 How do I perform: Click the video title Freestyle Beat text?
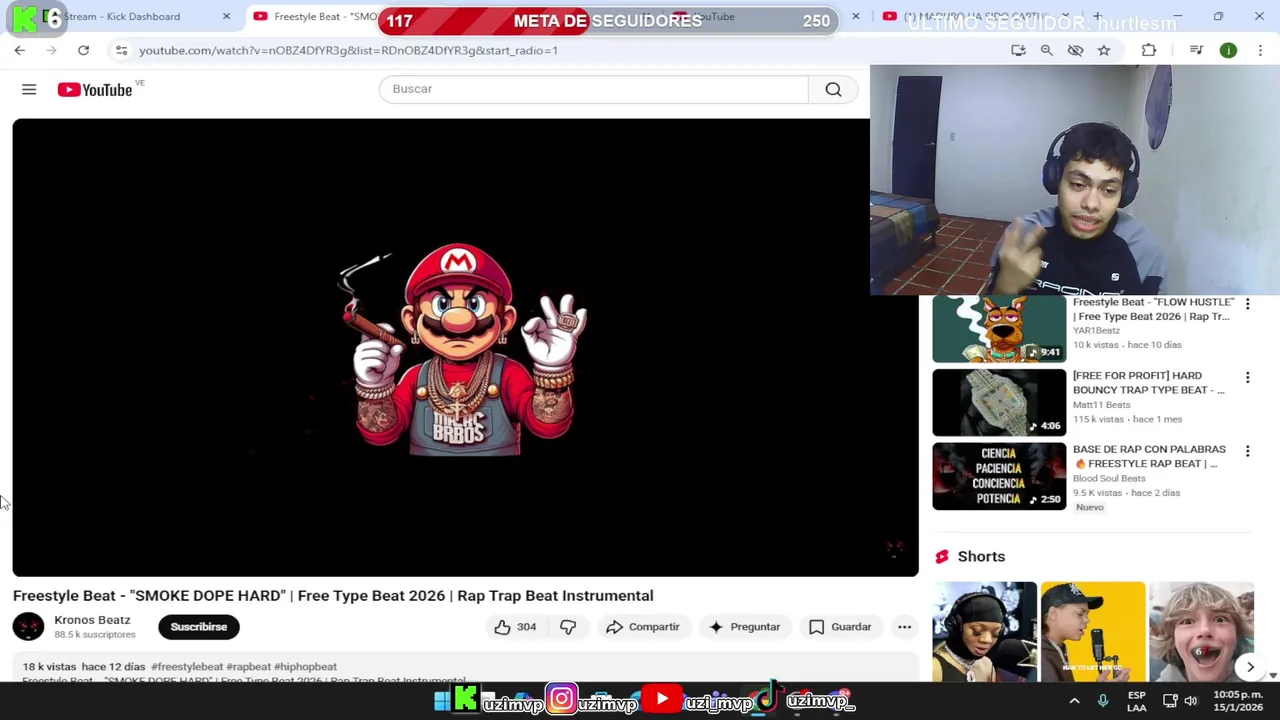333,596
